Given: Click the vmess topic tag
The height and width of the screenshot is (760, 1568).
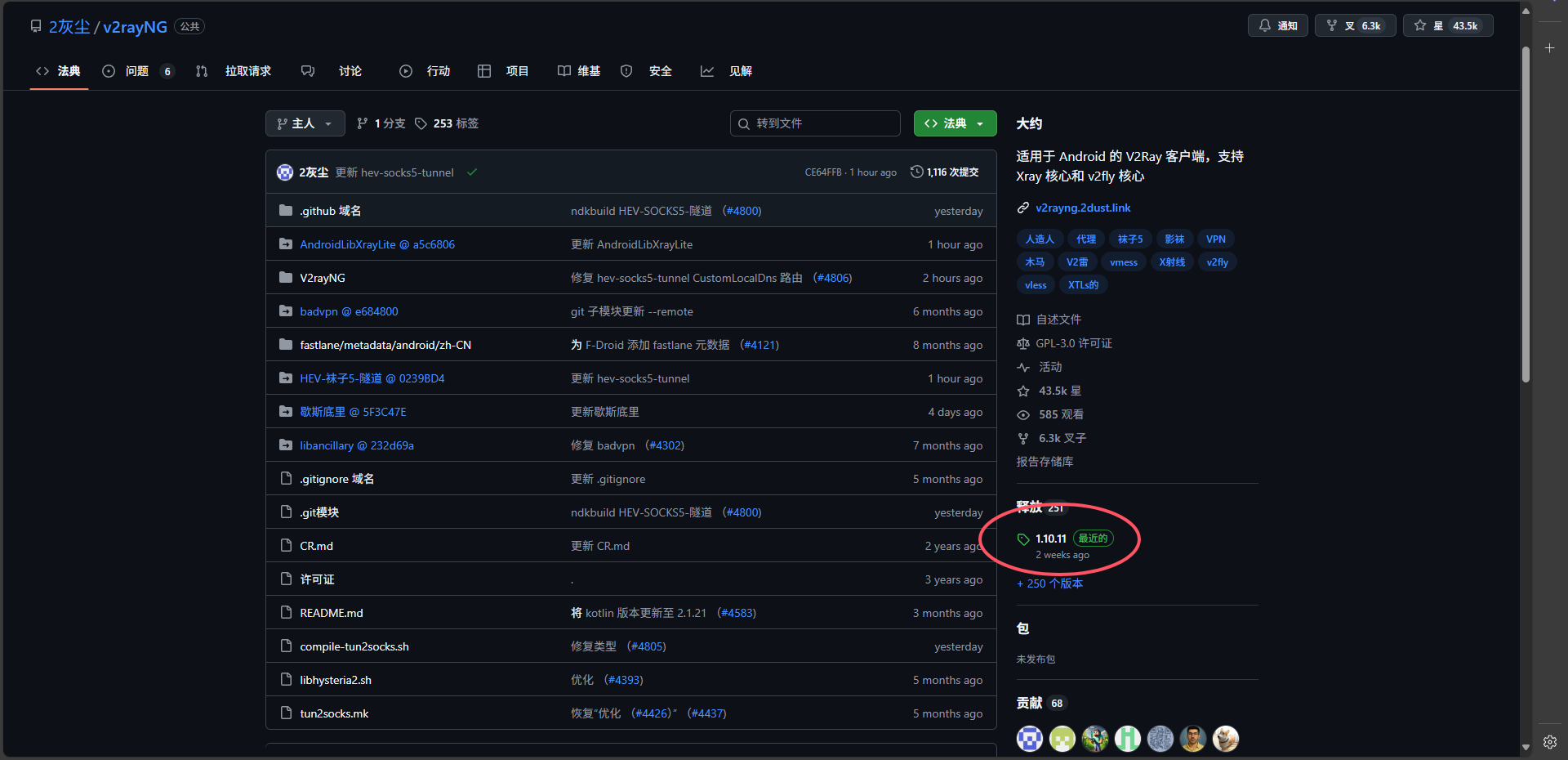Looking at the screenshot, I should pyautogui.click(x=1124, y=262).
